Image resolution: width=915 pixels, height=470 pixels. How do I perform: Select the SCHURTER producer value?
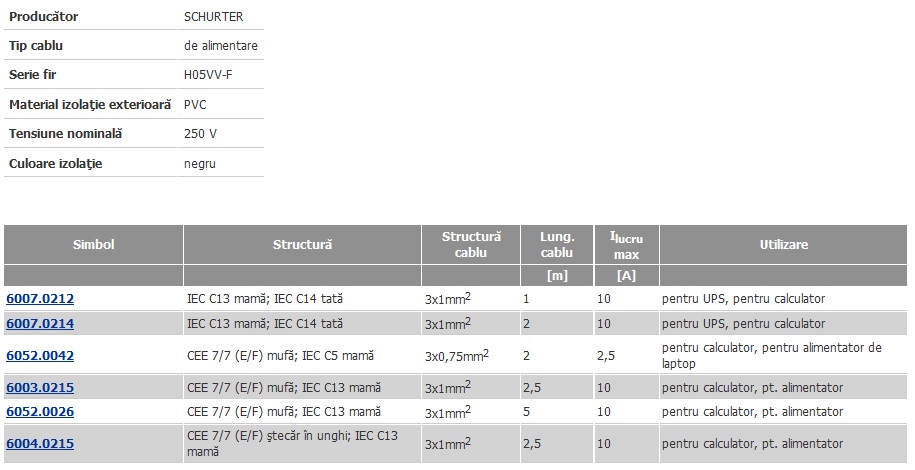(214, 17)
